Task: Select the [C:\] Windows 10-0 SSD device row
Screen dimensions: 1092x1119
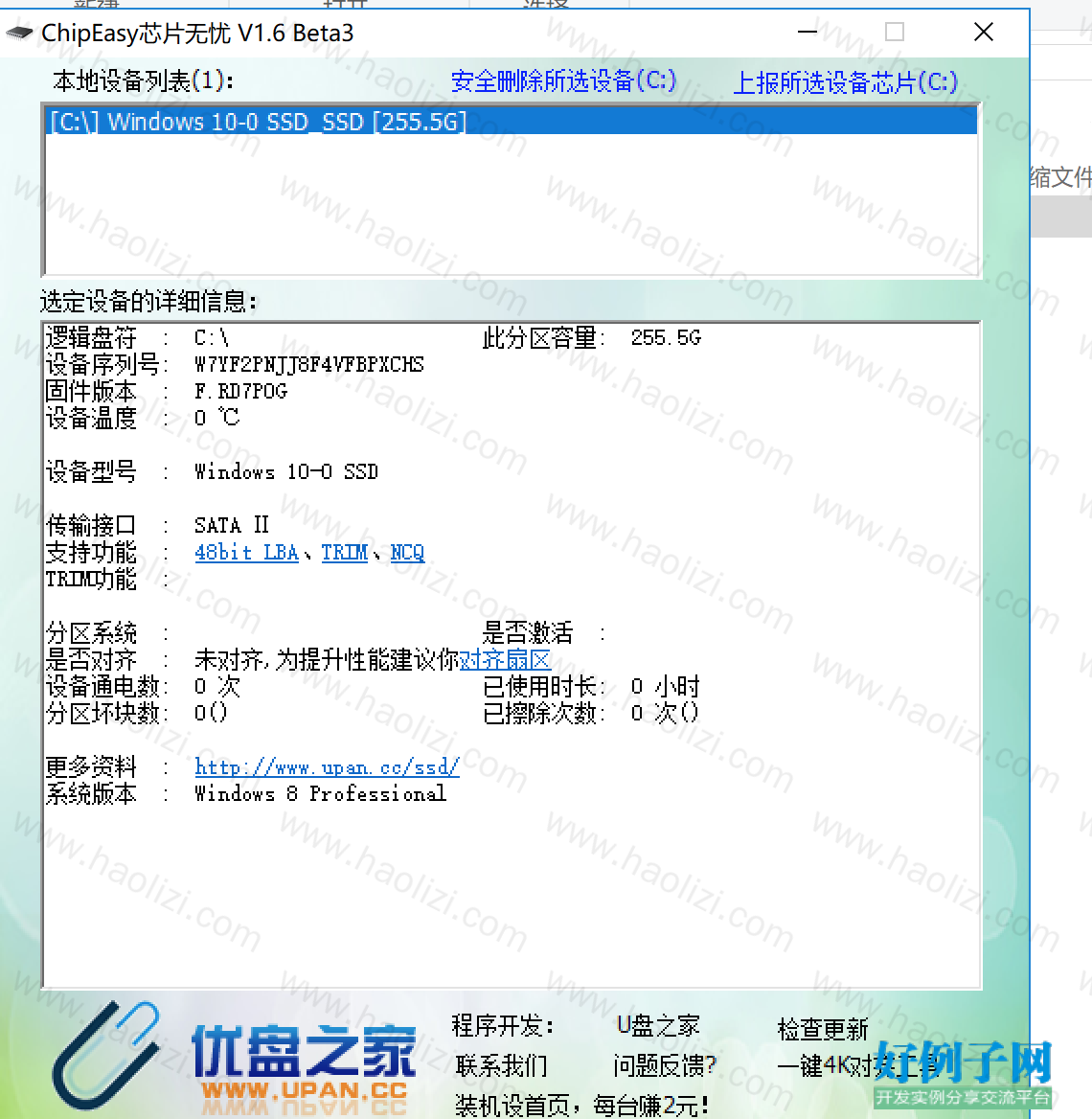Action: point(511,122)
